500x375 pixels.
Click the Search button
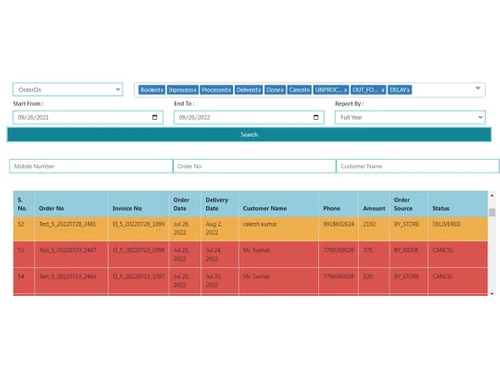click(x=249, y=135)
